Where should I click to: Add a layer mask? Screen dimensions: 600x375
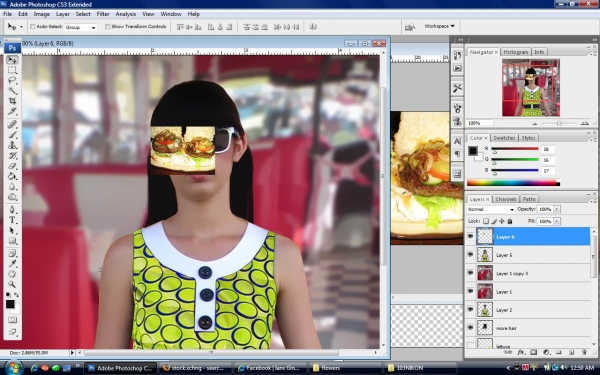[533, 352]
